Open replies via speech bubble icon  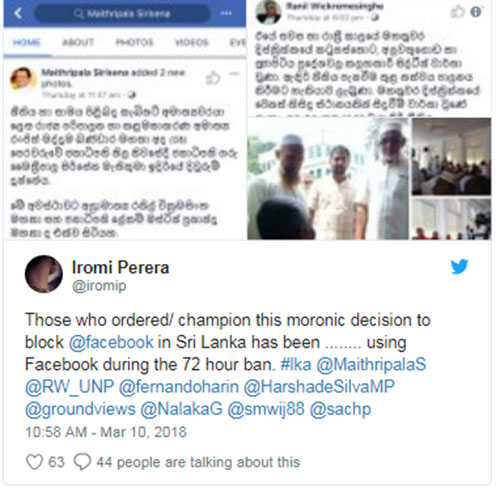tap(82, 462)
